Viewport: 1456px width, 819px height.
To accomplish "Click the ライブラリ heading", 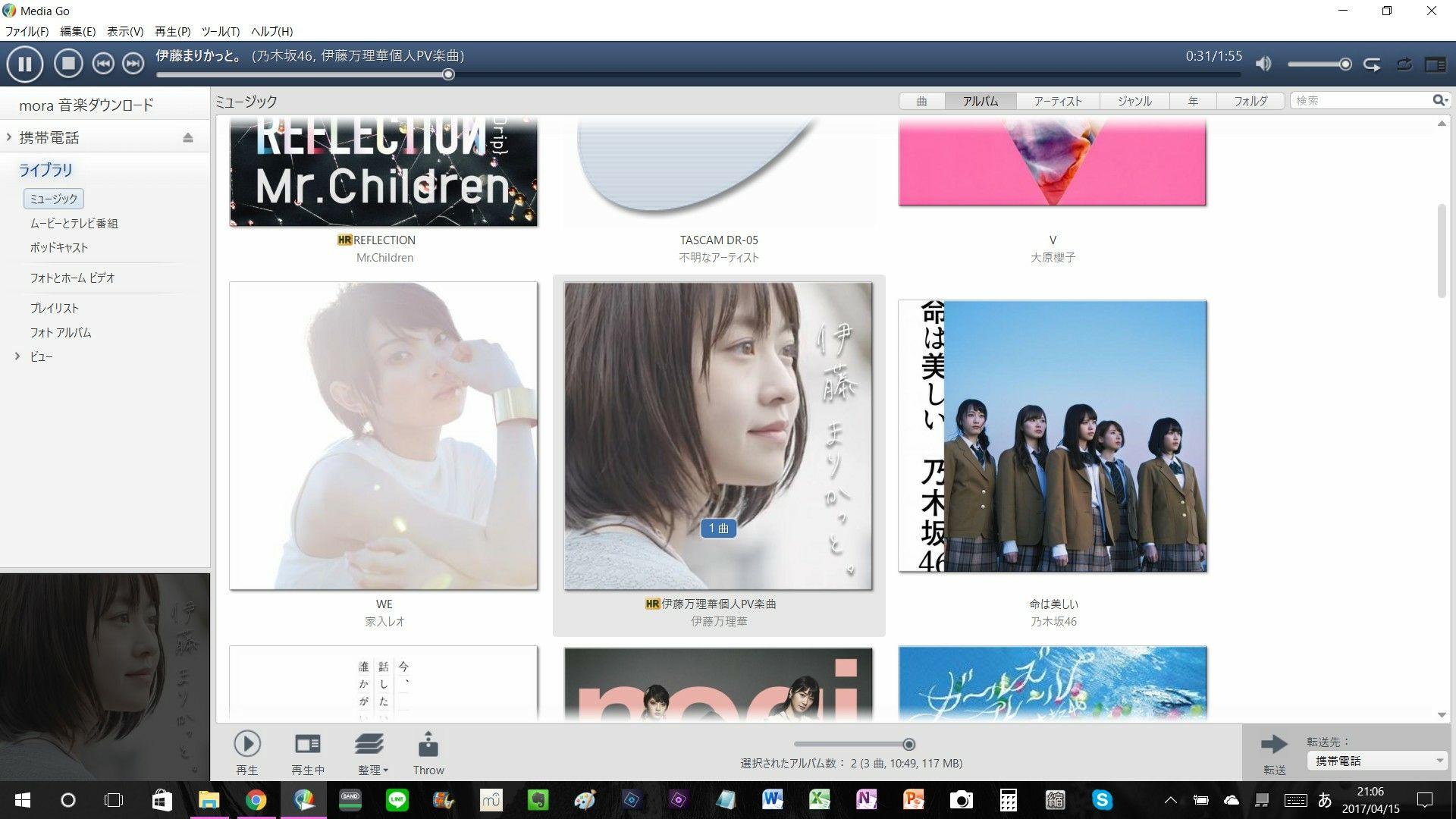I will pos(45,170).
